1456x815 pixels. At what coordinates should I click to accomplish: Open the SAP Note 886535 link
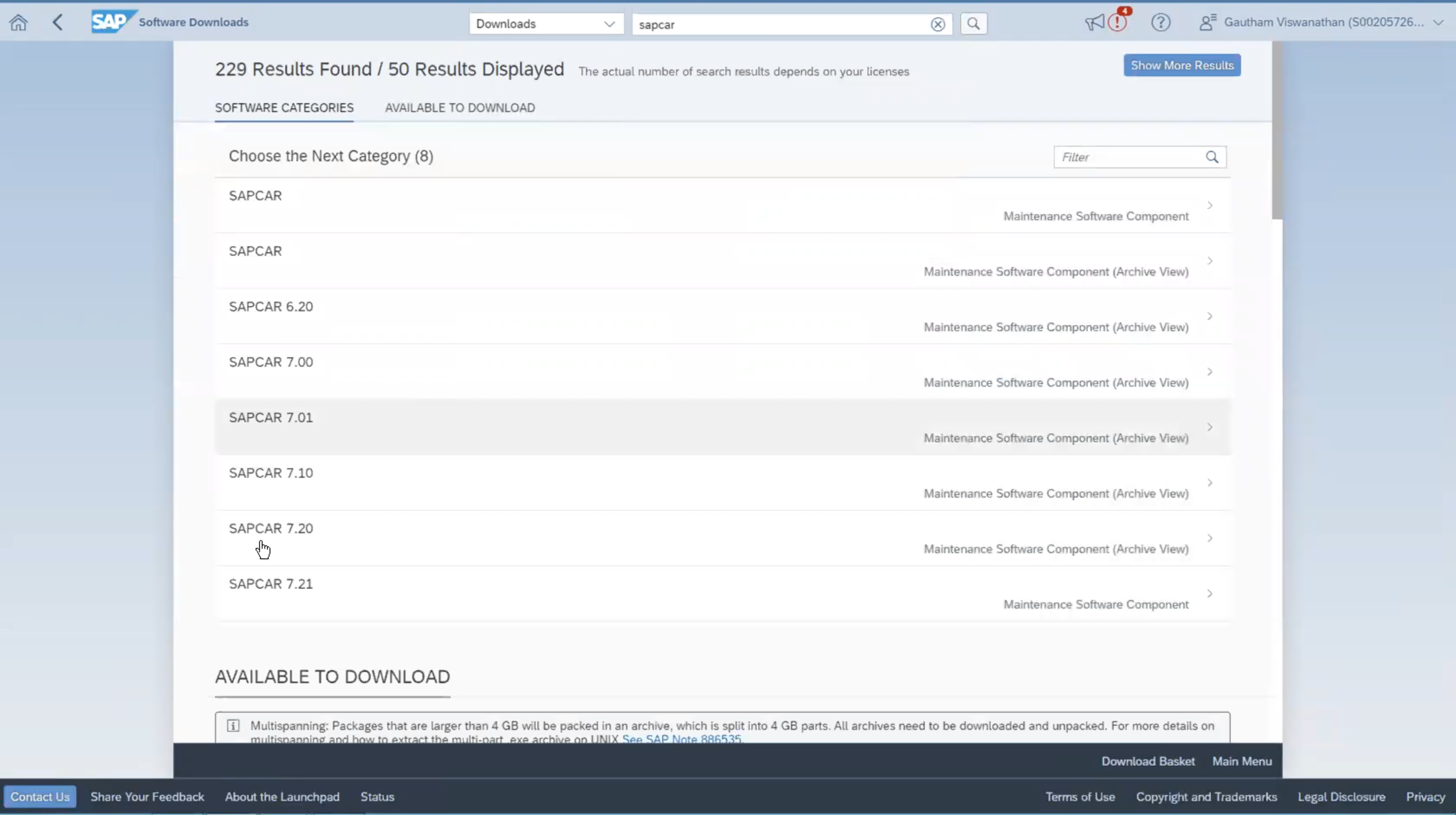pos(681,739)
